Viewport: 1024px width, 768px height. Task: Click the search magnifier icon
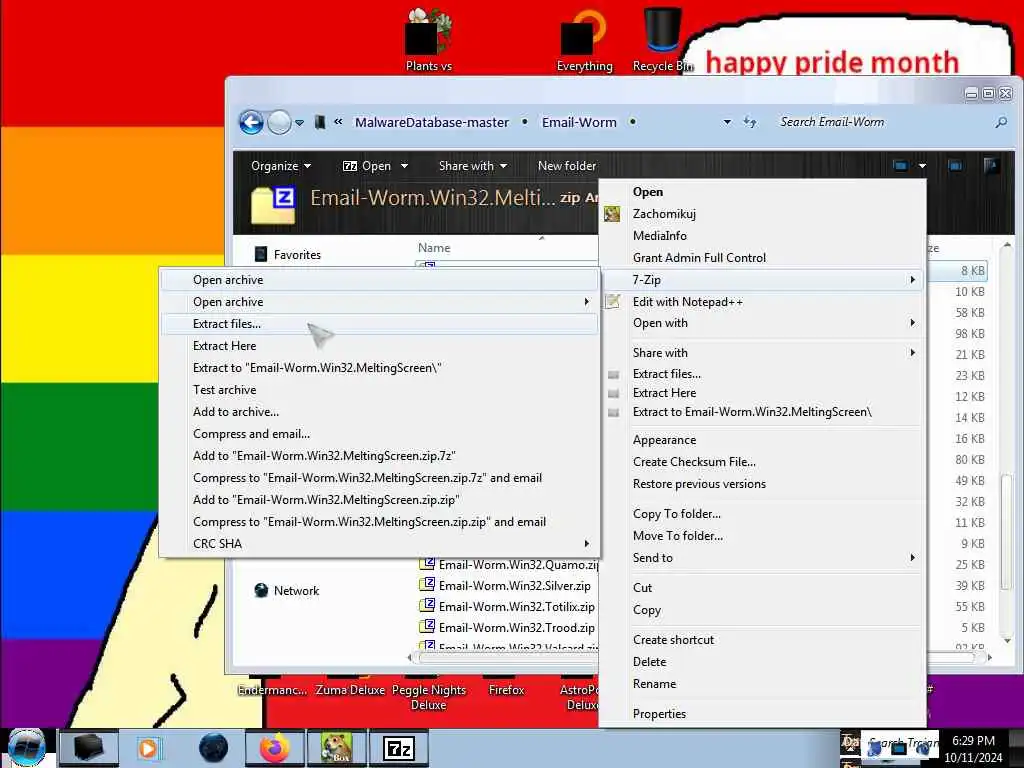tap(1000, 122)
